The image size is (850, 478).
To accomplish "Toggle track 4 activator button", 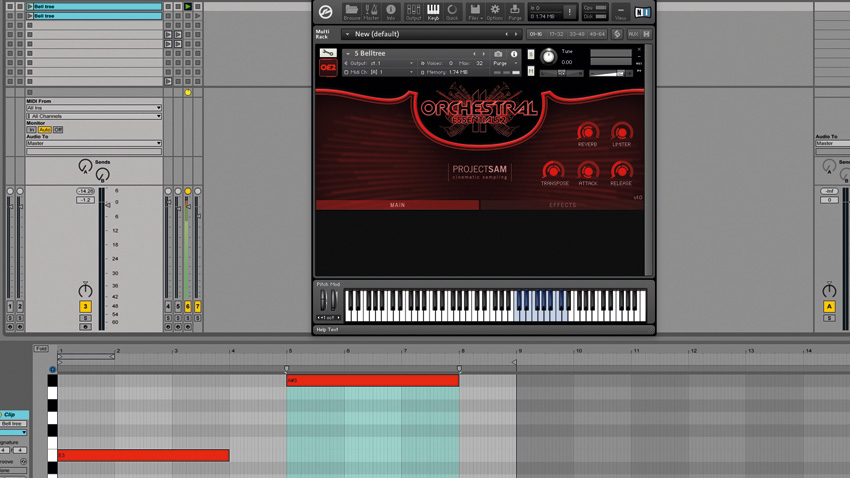I will (168, 306).
